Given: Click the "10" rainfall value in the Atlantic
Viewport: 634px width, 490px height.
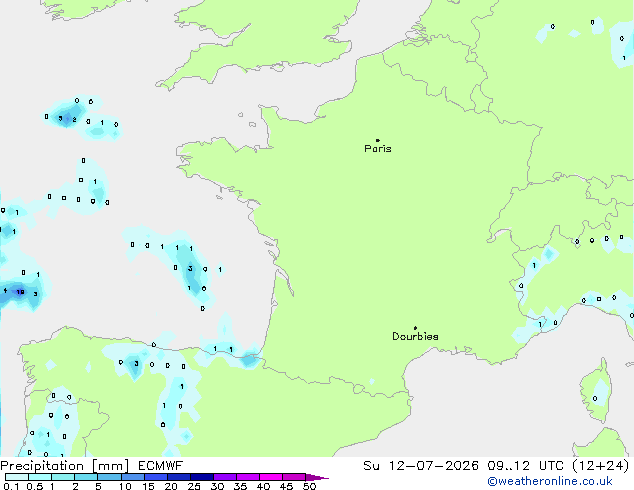Looking at the screenshot, I should coord(20,292).
